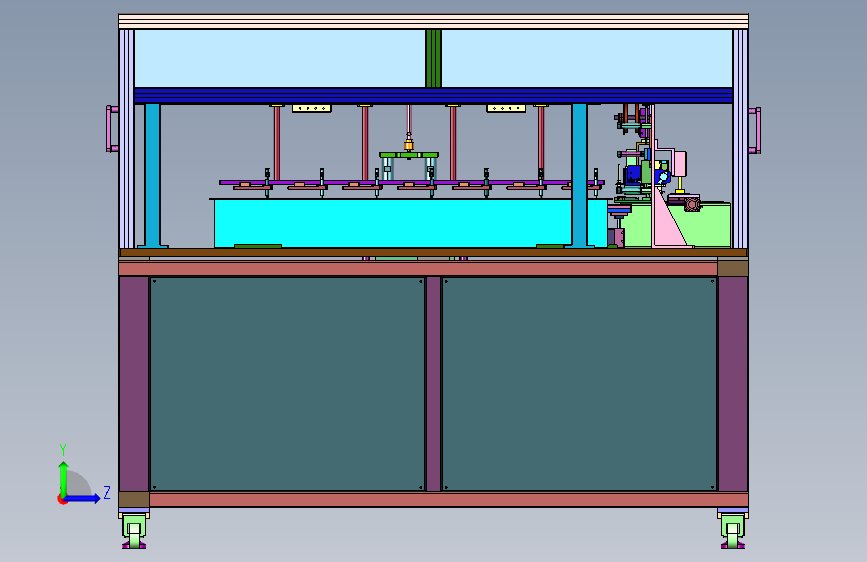
Task: Pick the brown tabletop plate
Action: 434,252
